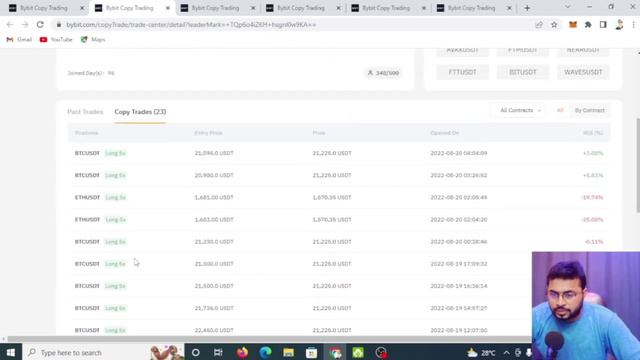
Task: Click the 348/500 followers count
Action: 383,73
